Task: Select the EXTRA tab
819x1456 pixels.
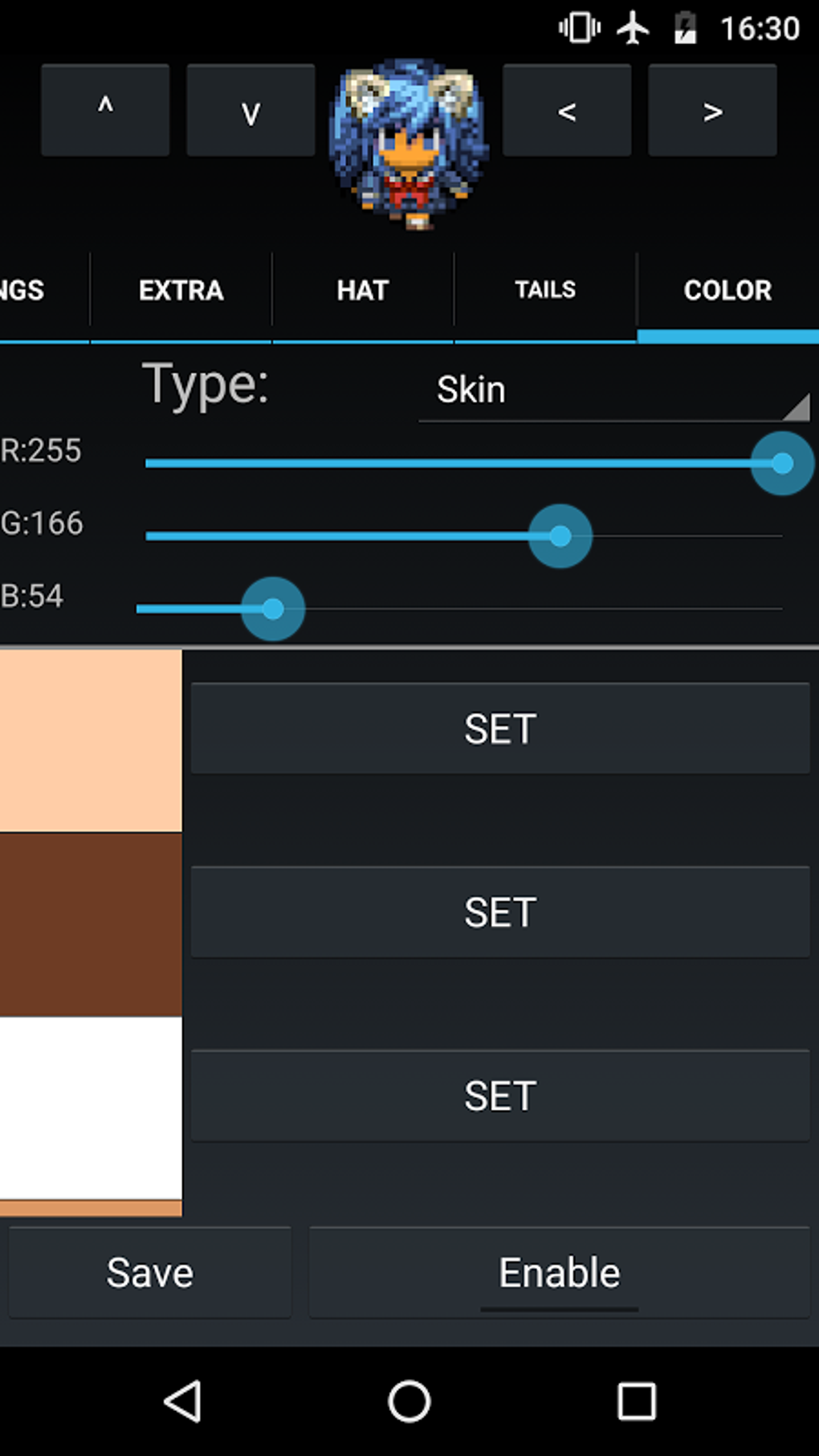Action: 181,290
